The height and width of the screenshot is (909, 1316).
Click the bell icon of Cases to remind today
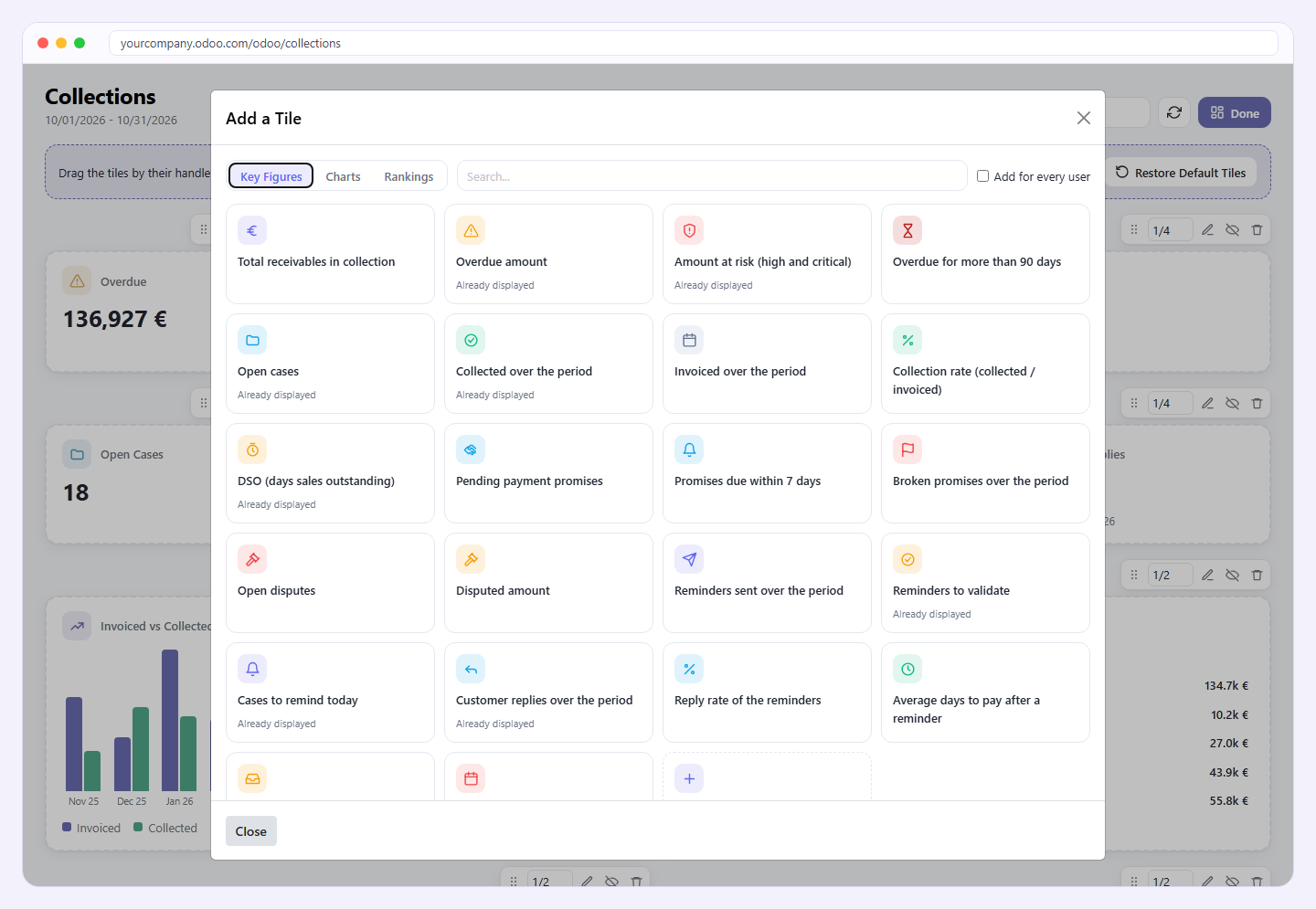(252, 669)
